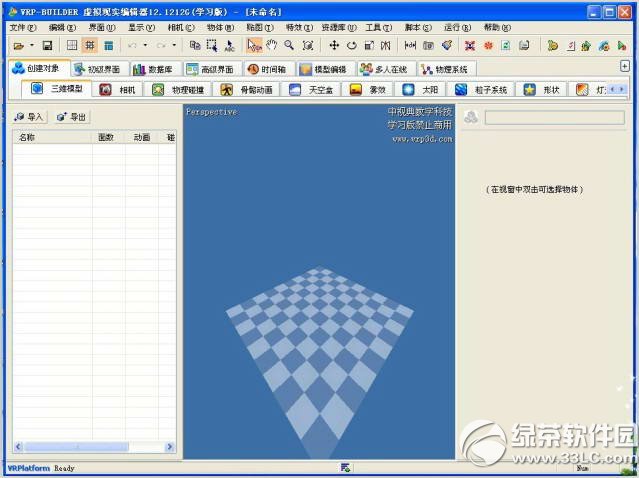Select the 骨骼动画 sub-tab
Image resolution: width=639 pixels, height=478 pixels.
click(247, 89)
